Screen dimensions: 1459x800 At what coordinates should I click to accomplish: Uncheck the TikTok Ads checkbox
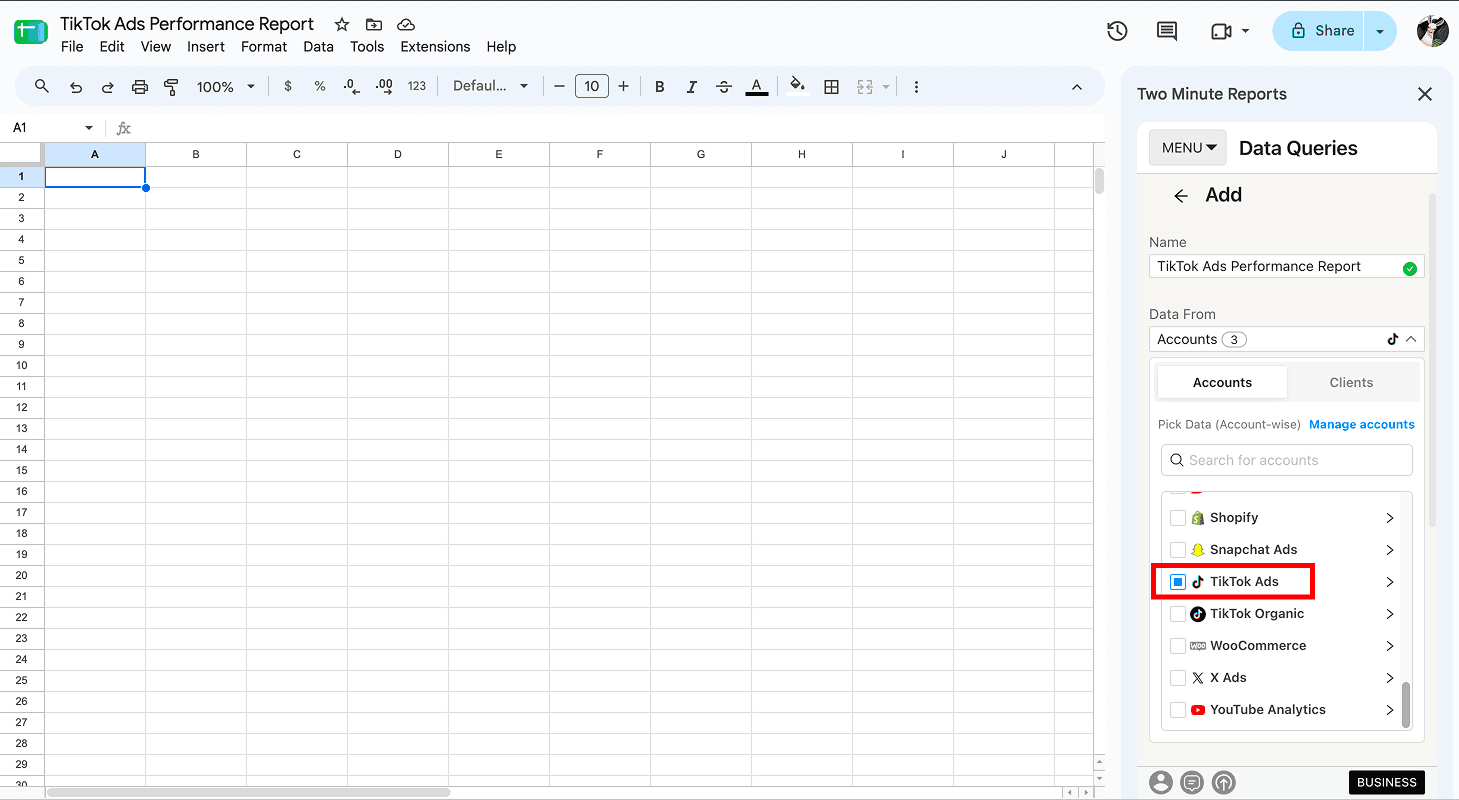click(x=1178, y=582)
